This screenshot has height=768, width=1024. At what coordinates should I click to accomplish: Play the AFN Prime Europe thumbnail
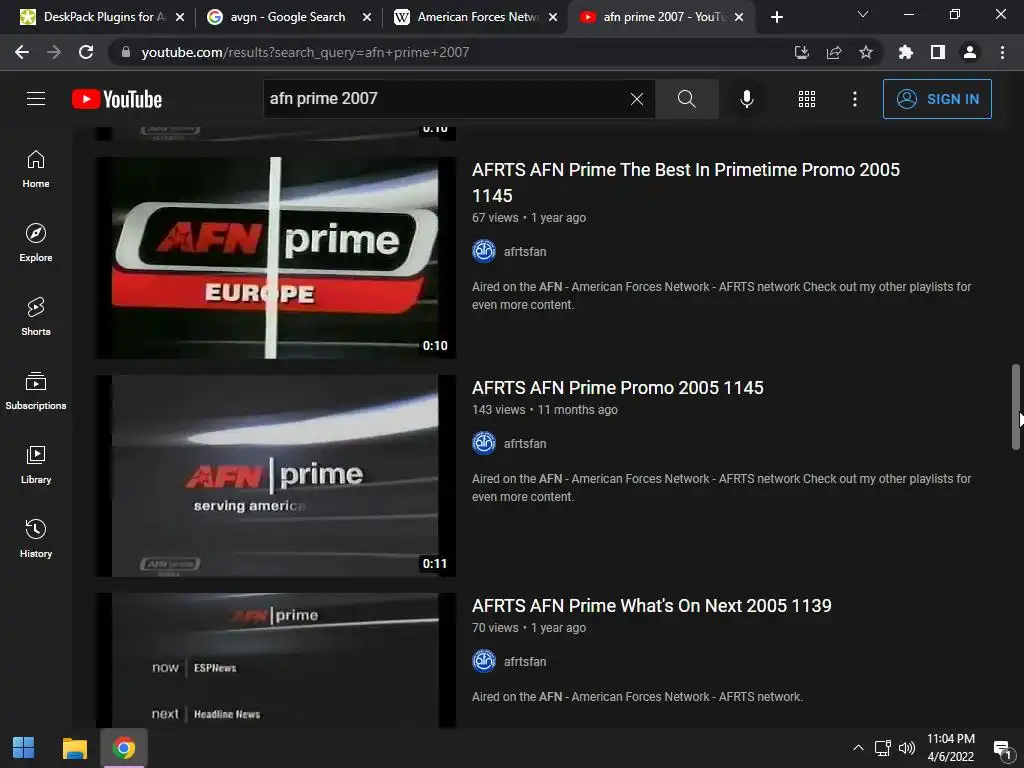click(x=276, y=258)
